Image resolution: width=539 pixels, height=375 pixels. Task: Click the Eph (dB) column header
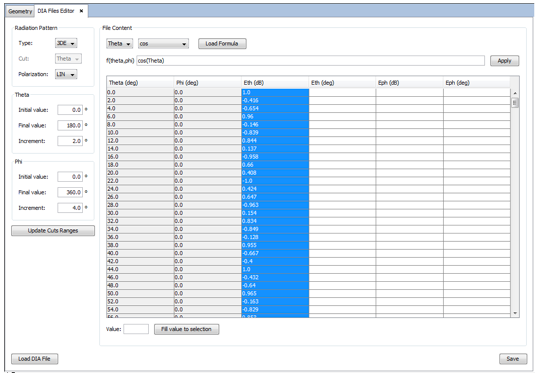(x=409, y=83)
